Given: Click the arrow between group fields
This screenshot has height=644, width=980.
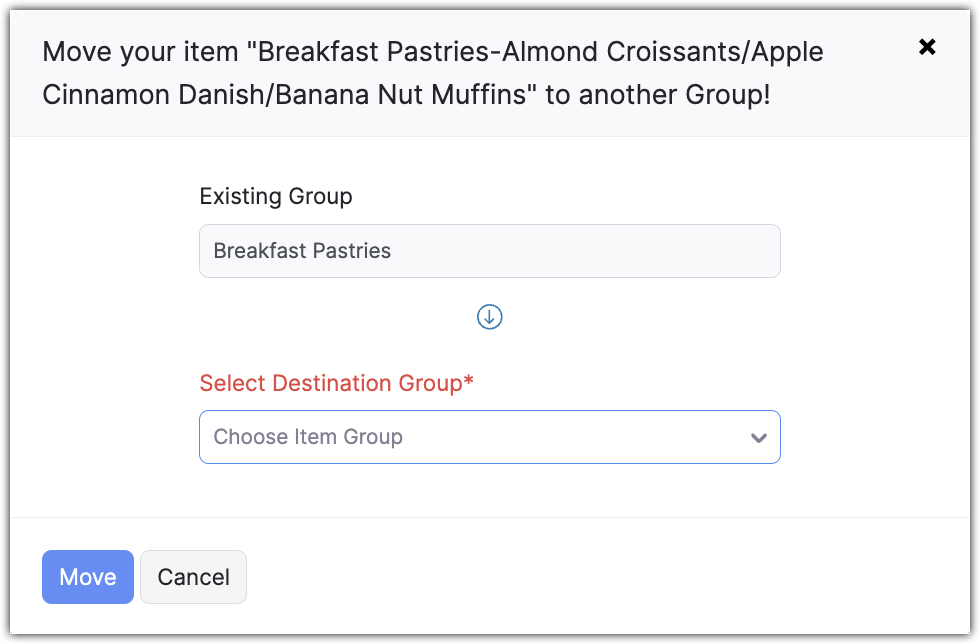Looking at the screenshot, I should click(489, 317).
